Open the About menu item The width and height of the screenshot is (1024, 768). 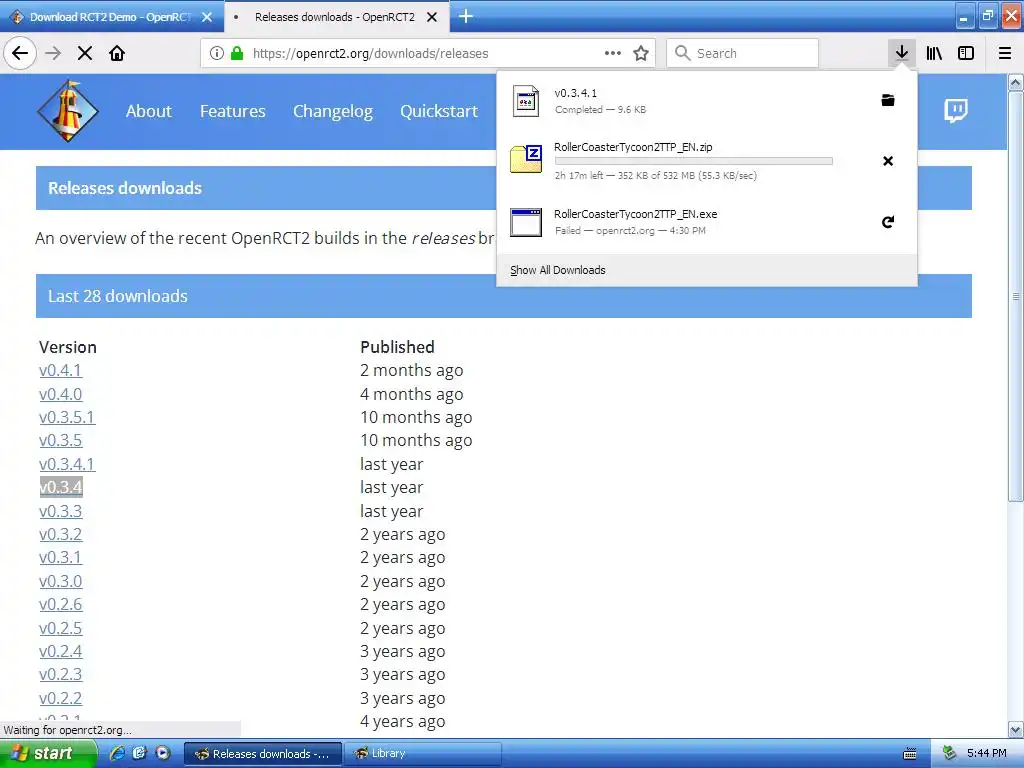pos(149,111)
